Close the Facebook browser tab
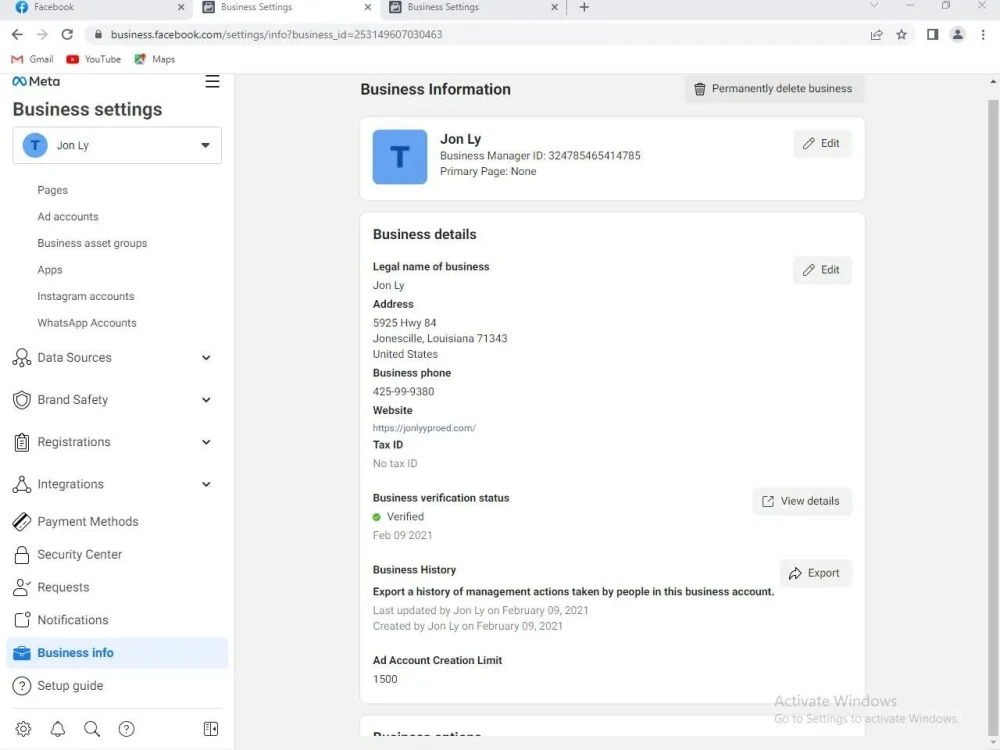Screen dimensions: 1000x750 (181, 7)
